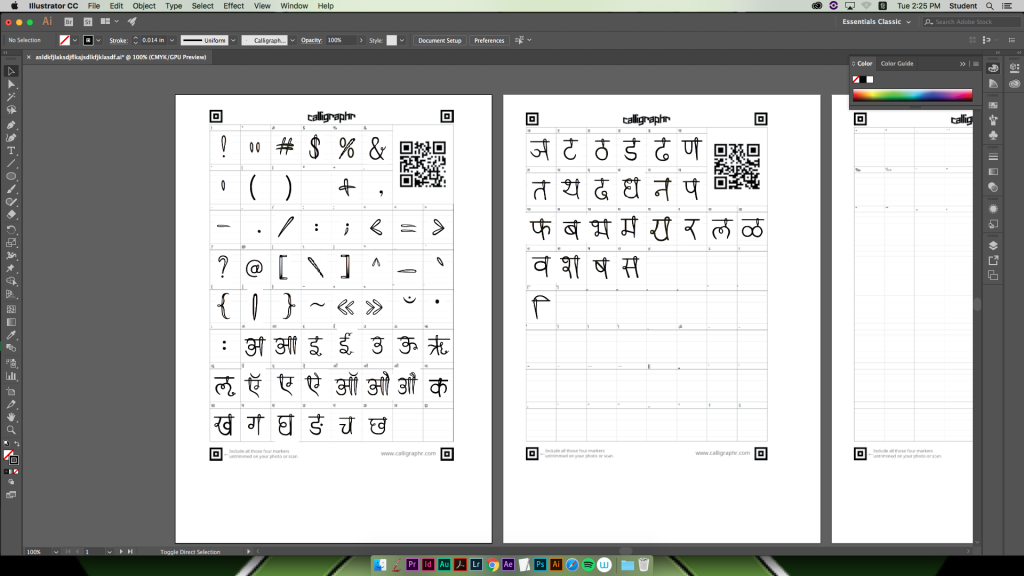
Task: Reset default fill and stroke
Action: coord(7,444)
